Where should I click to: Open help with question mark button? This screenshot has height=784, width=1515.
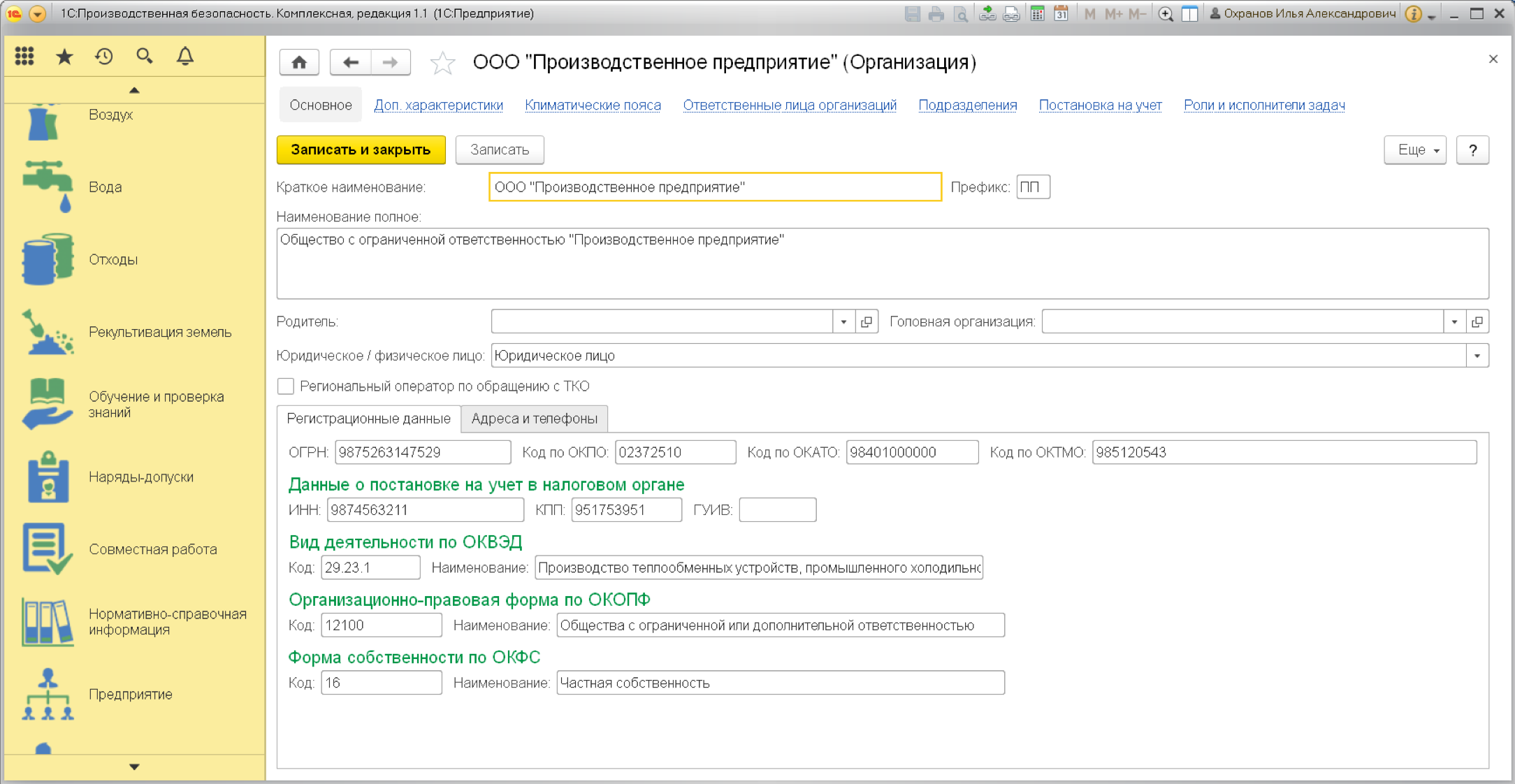coord(1472,150)
